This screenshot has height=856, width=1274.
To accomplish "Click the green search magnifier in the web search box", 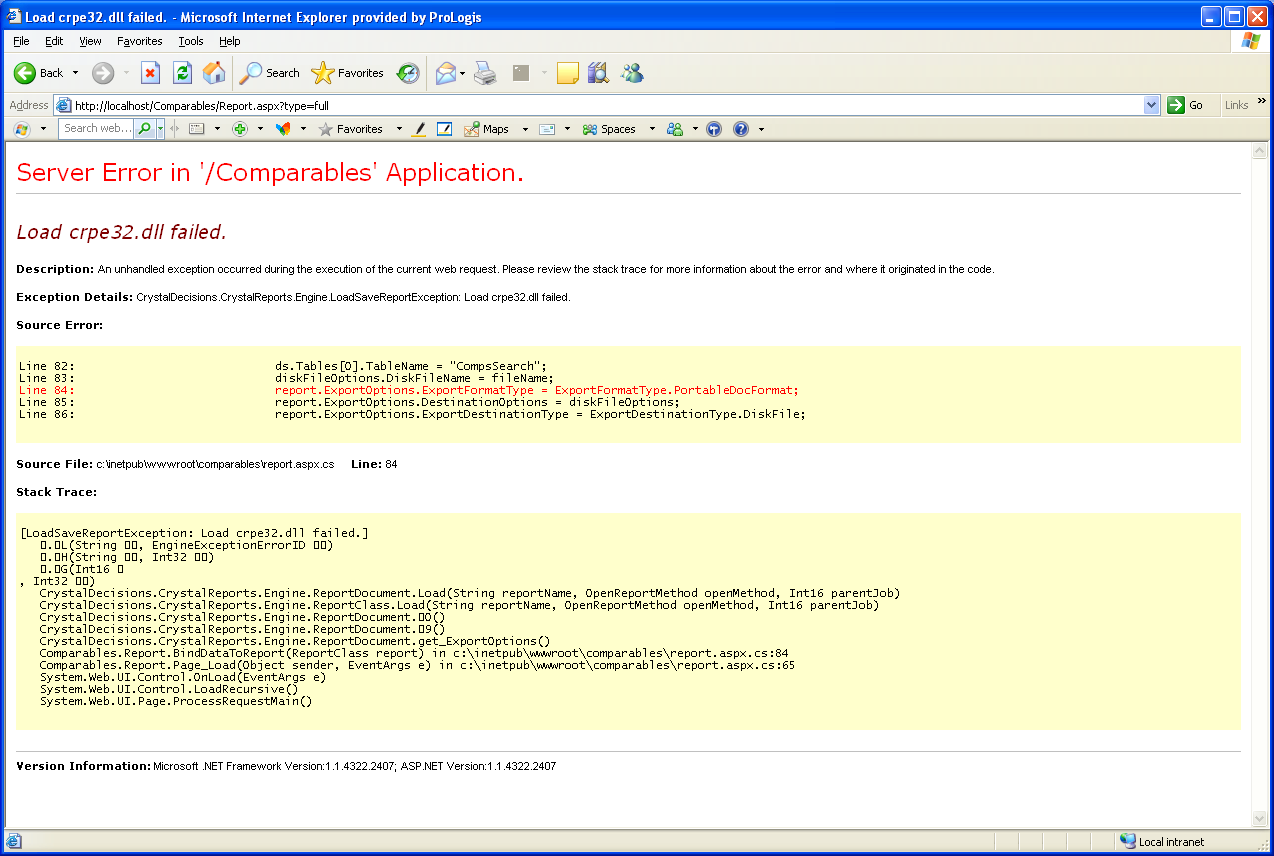I will (145, 129).
